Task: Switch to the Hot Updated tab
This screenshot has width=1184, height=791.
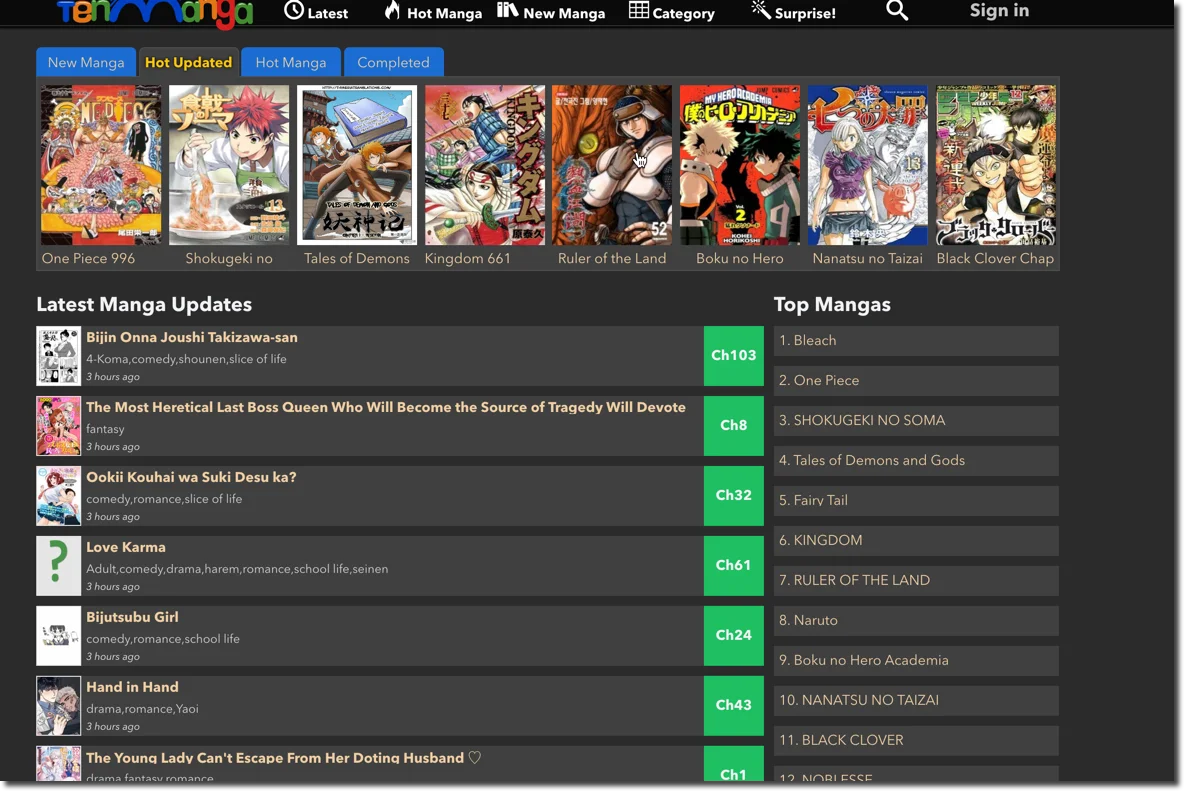Action: pyautogui.click(x=188, y=63)
